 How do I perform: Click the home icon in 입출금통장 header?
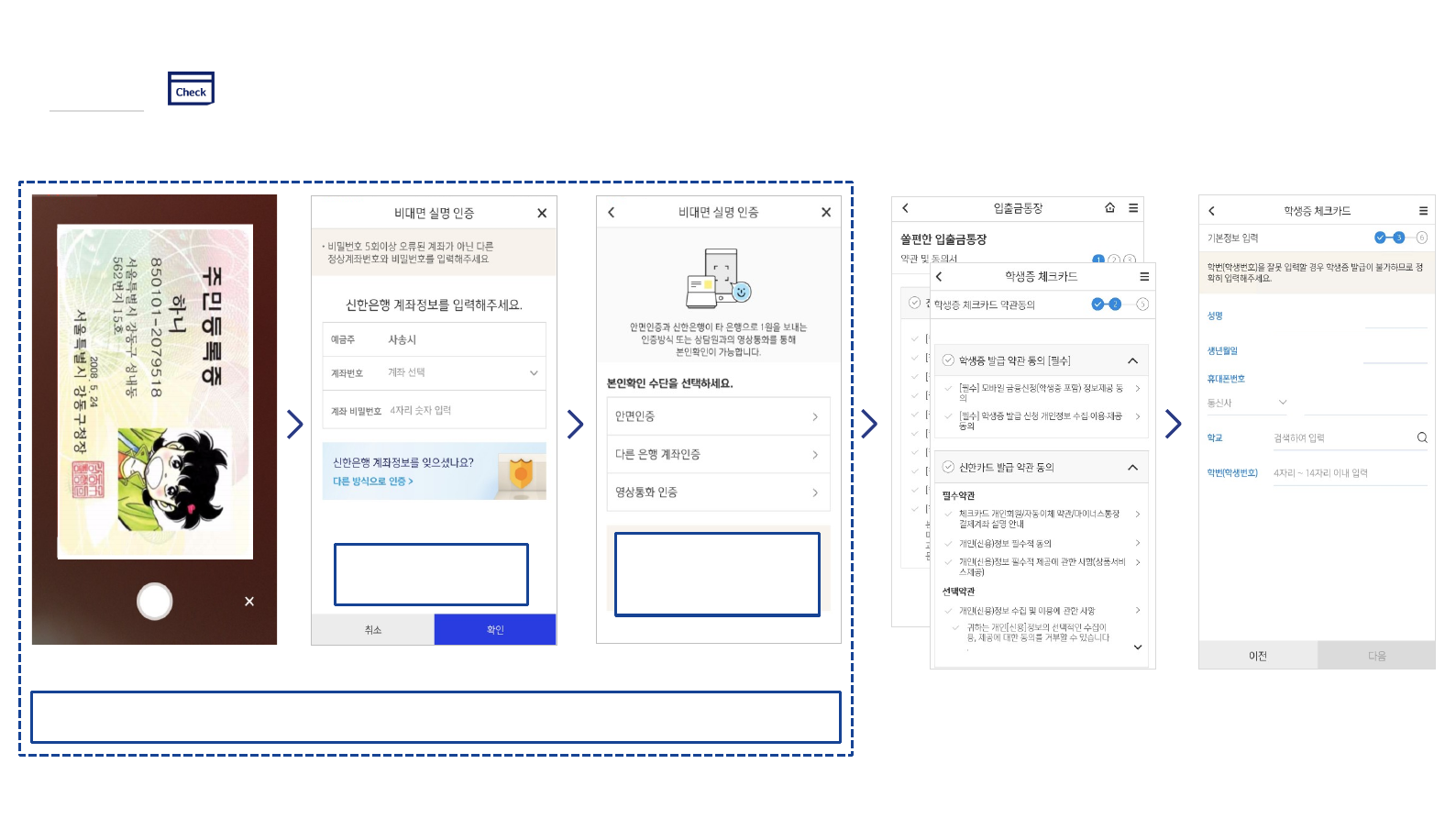click(x=1109, y=208)
